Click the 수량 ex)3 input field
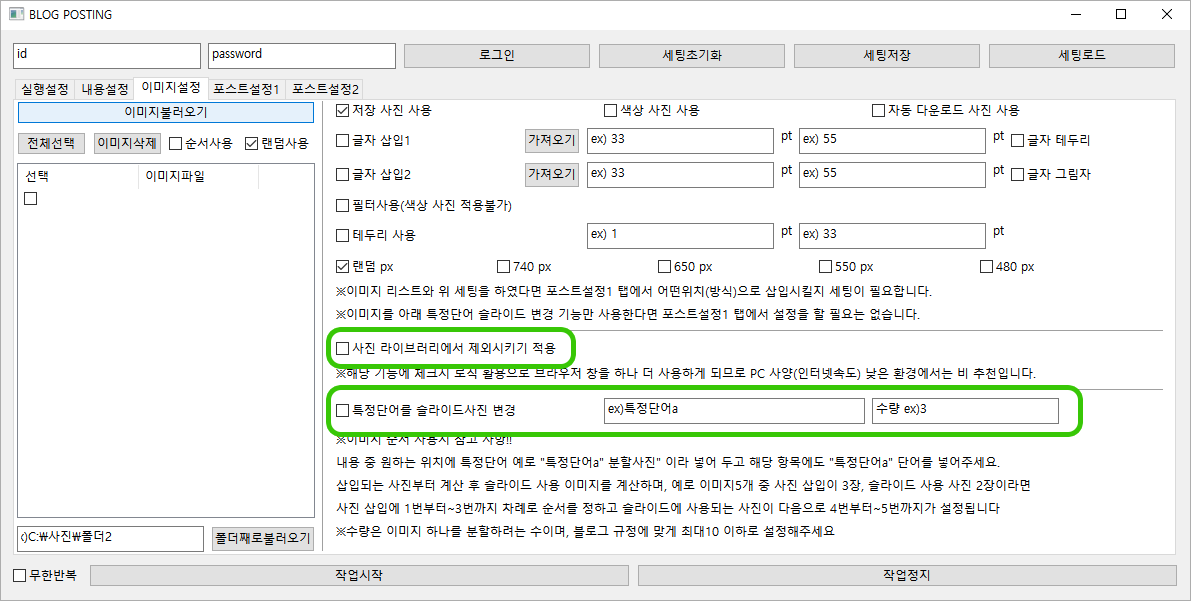The image size is (1191, 601). point(964,410)
